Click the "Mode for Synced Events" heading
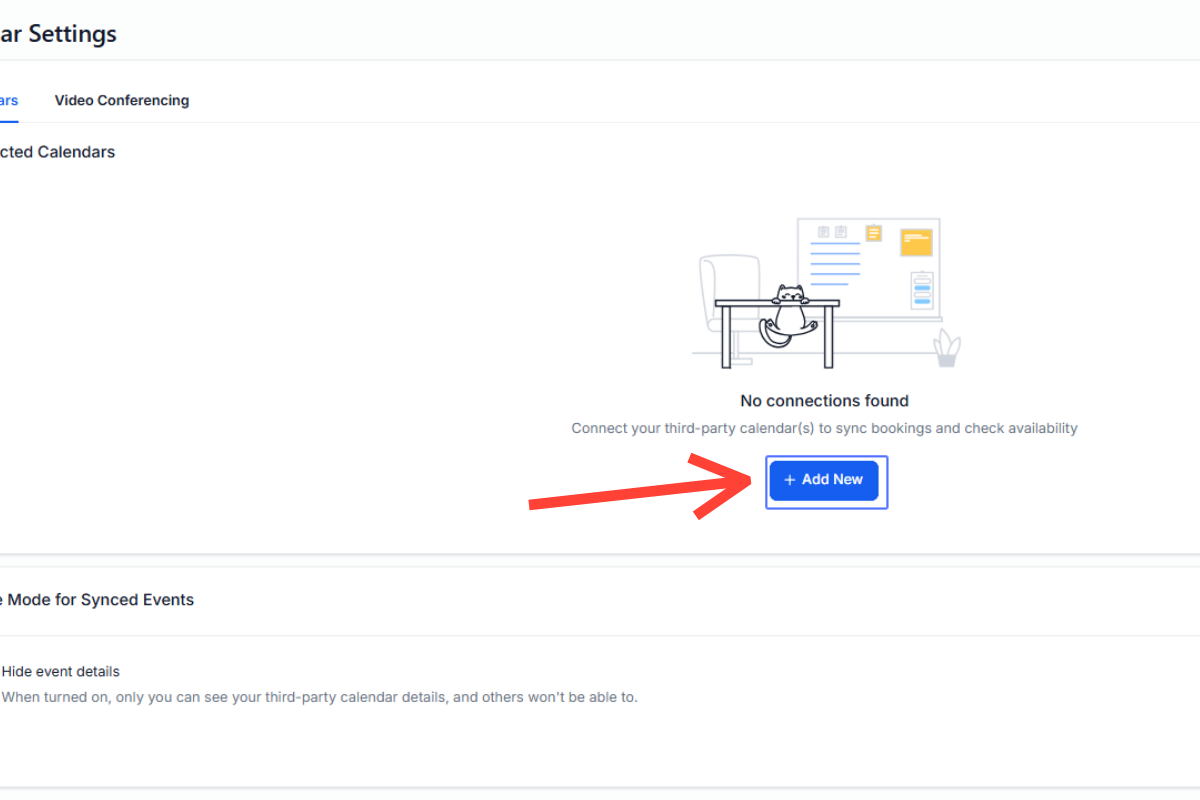 pyautogui.click(x=98, y=600)
